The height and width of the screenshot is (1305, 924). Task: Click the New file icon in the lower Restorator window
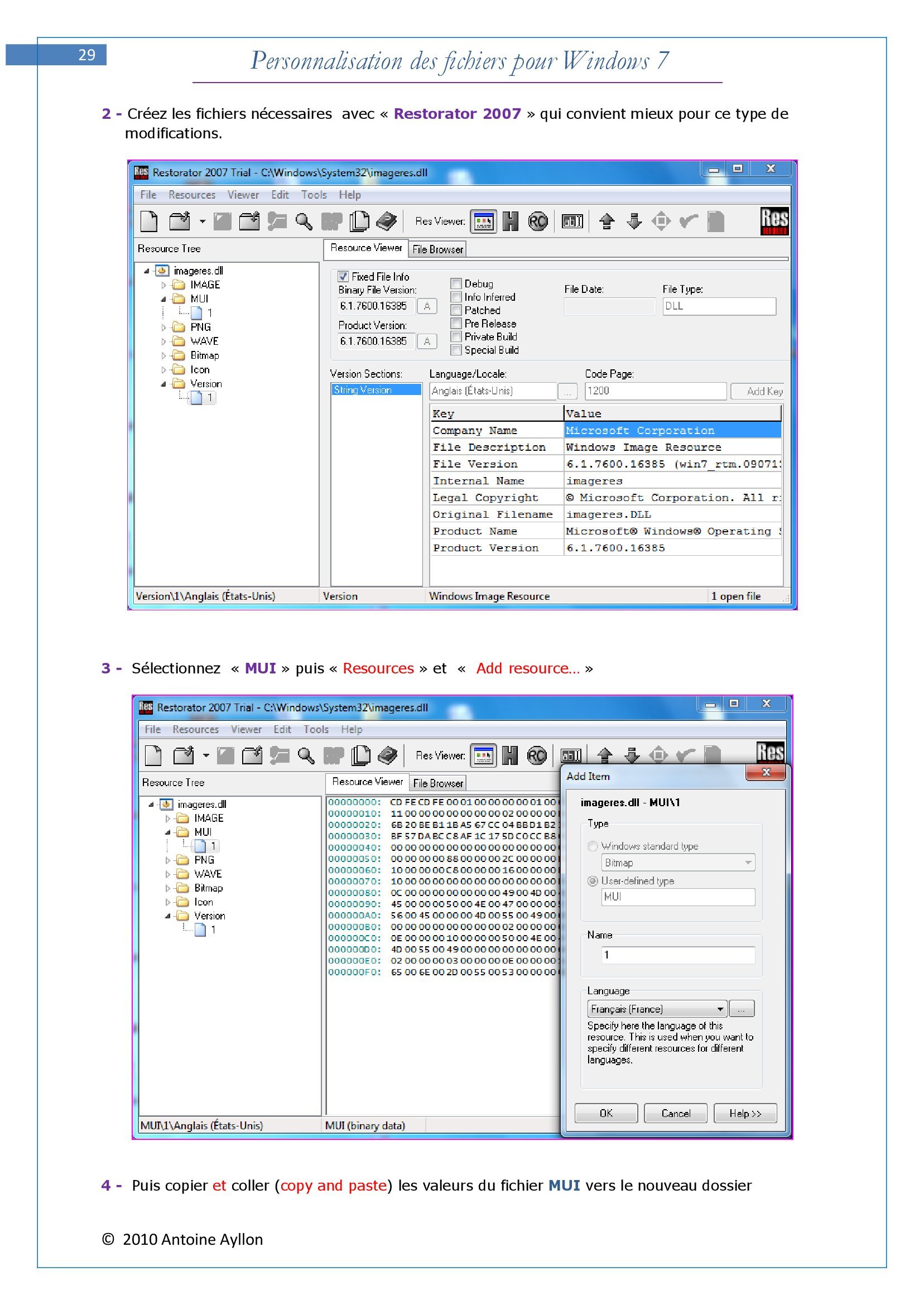tap(153, 755)
